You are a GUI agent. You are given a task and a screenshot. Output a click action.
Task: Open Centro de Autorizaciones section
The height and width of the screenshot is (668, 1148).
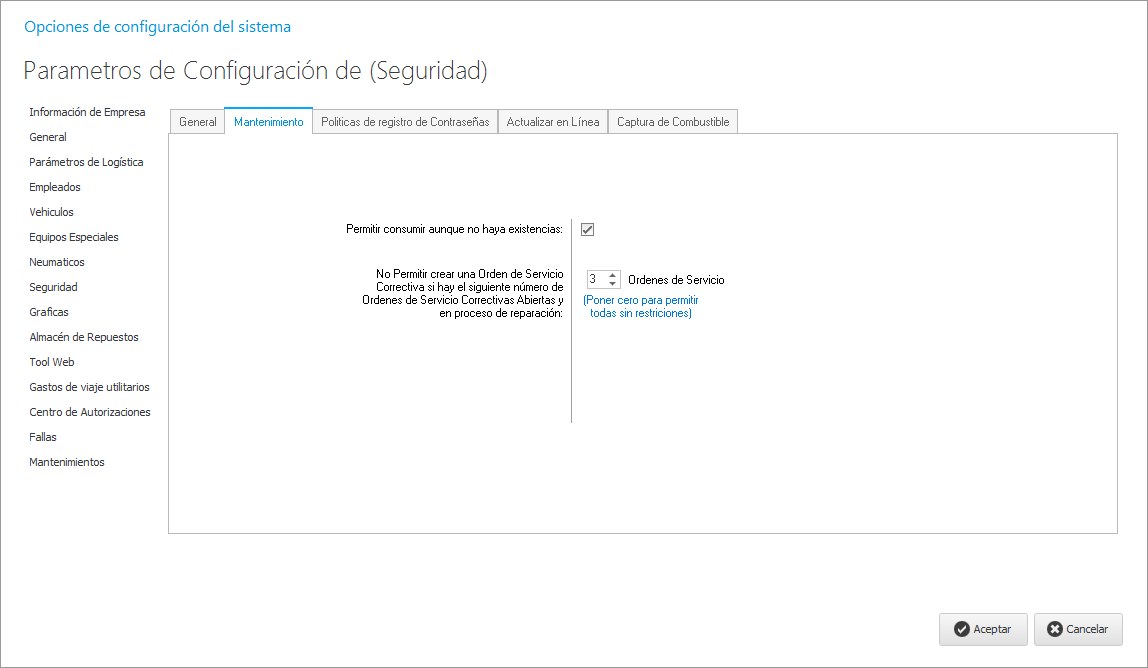pyautogui.click(x=90, y=412)
